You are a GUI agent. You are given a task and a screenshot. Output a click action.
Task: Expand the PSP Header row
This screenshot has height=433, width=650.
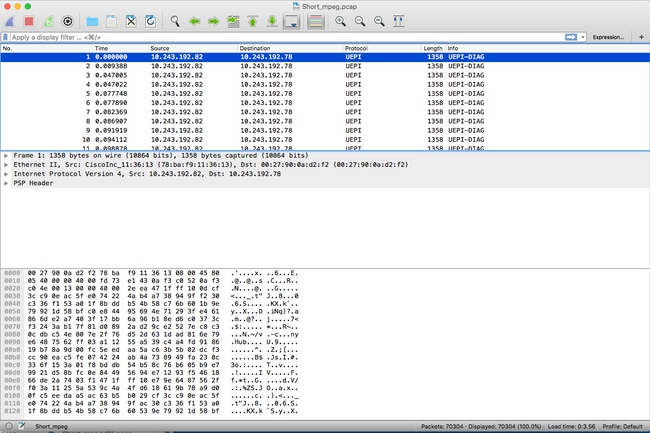point(6,183)
